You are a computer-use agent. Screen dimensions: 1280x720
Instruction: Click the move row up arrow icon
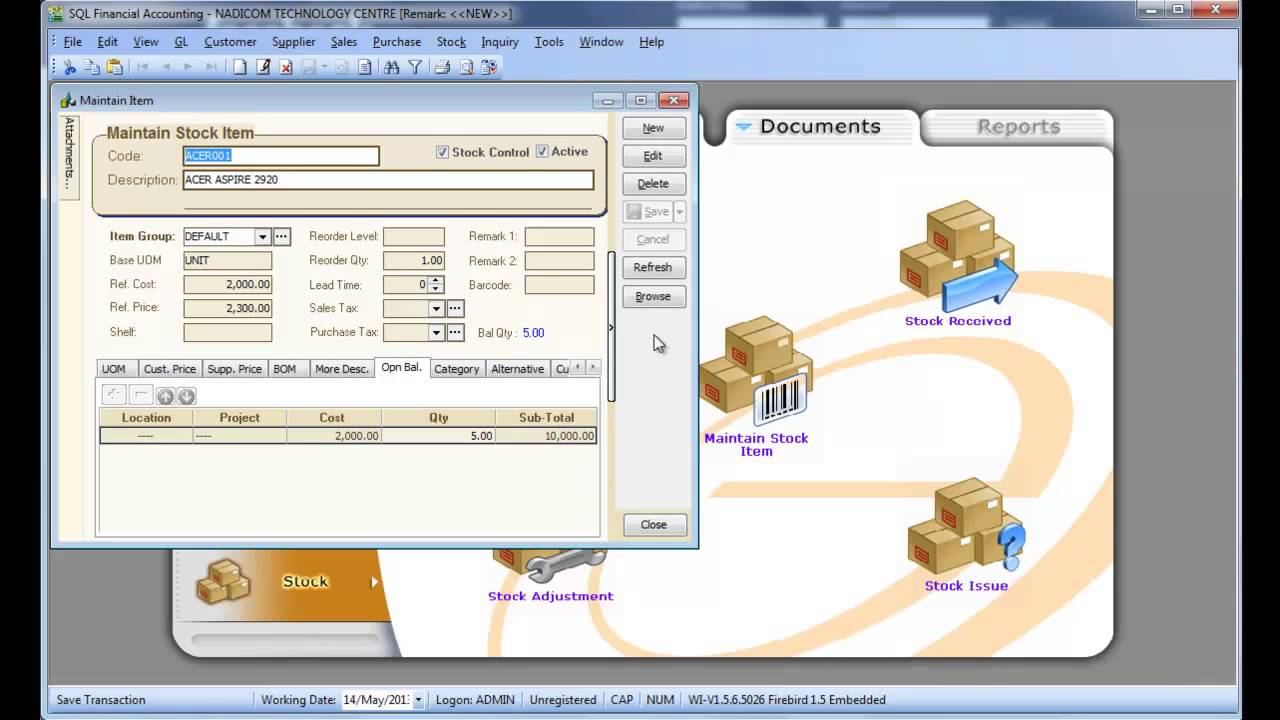click(x=165, y=396)
